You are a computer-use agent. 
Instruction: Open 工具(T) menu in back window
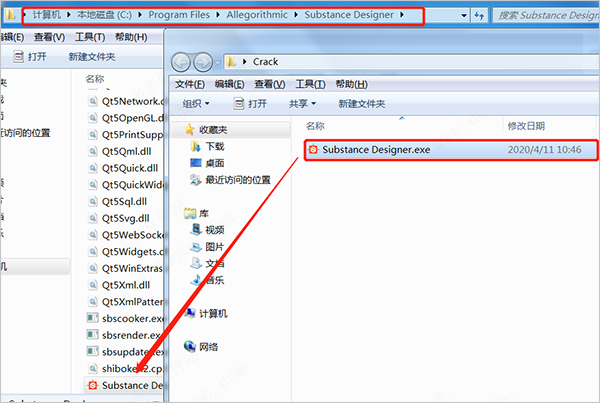(x=90, y=37)
